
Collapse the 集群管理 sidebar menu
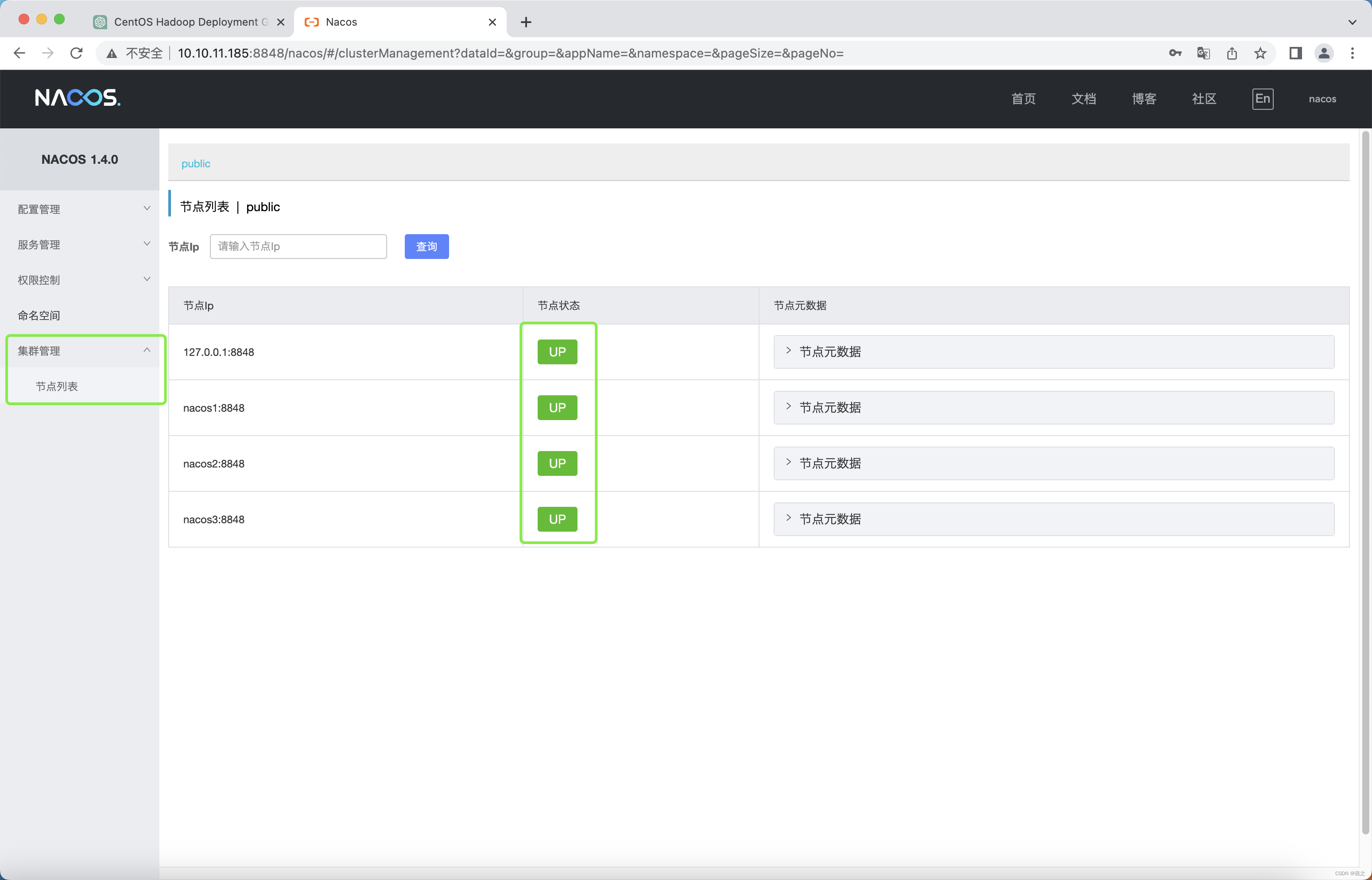(79, 351)
